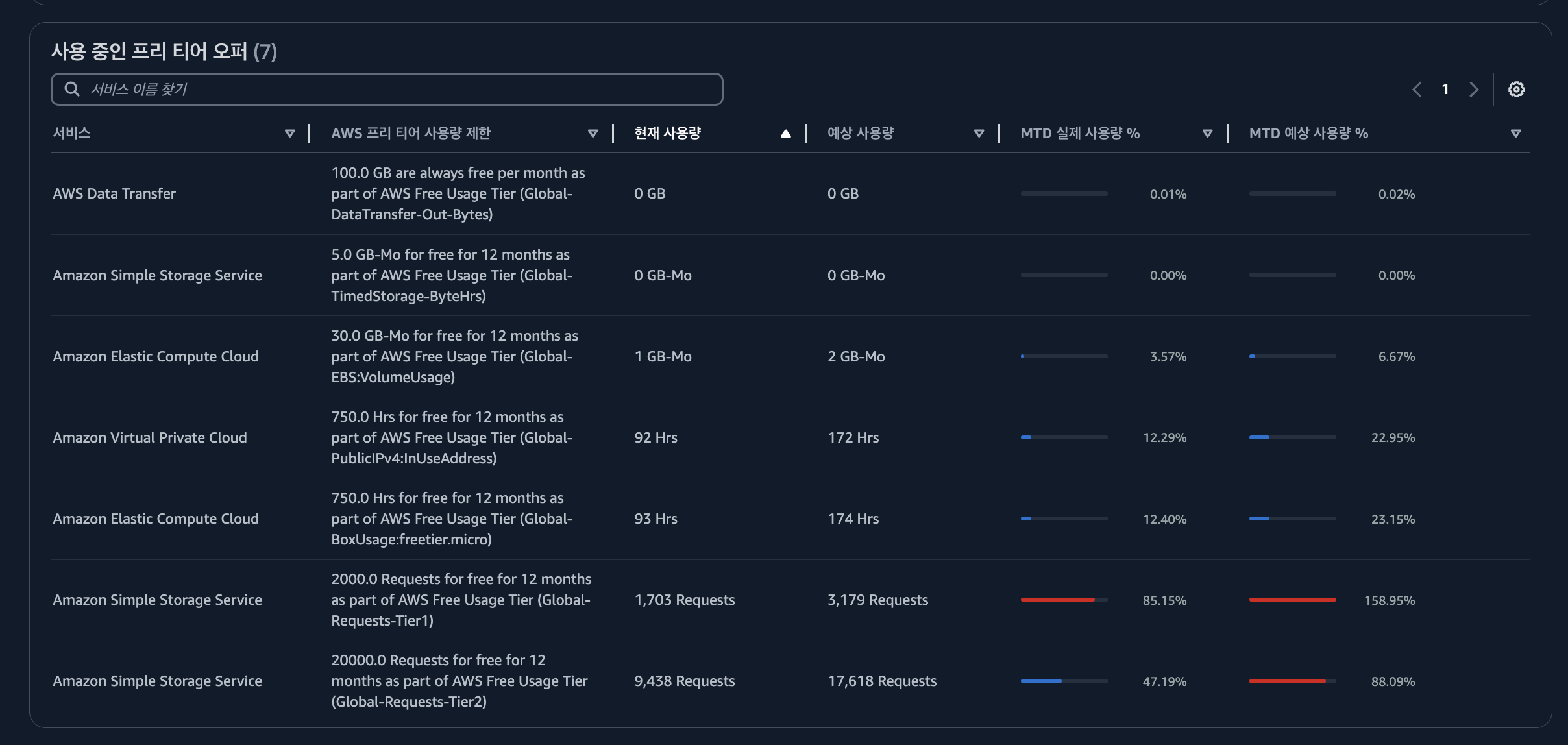Select the Amazon Virtual Private Cloud row
Image resolution: width=1568 pixels, height=745 pixels.
790,437
